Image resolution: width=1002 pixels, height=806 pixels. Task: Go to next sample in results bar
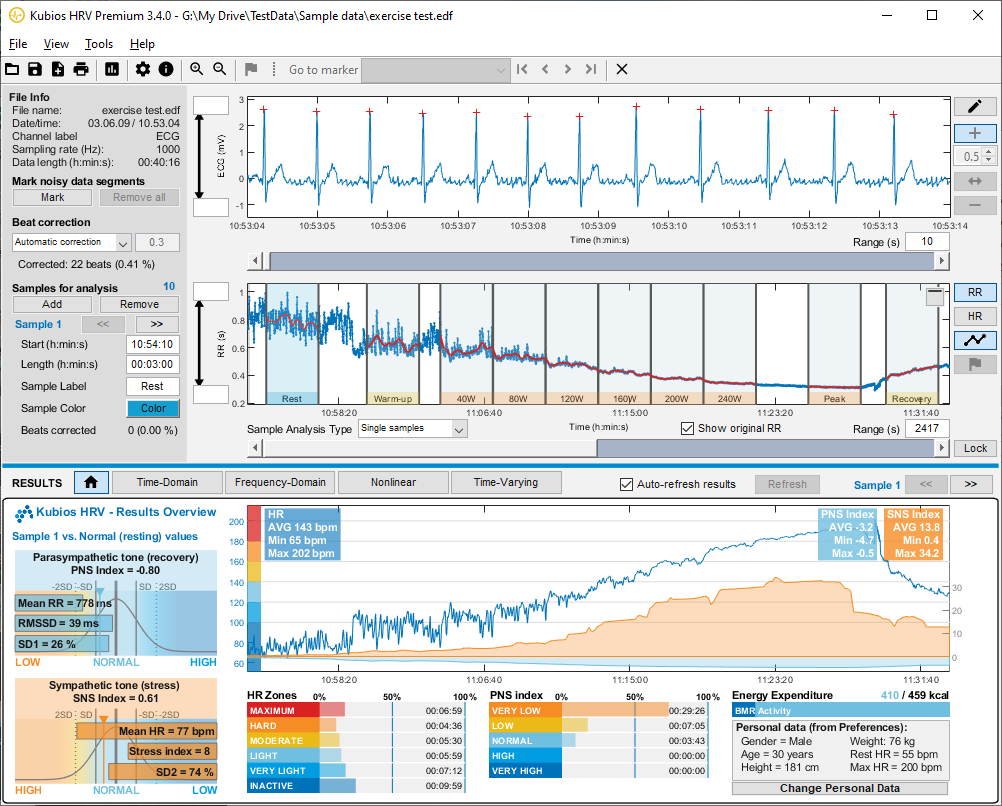(x=971, y=484)
